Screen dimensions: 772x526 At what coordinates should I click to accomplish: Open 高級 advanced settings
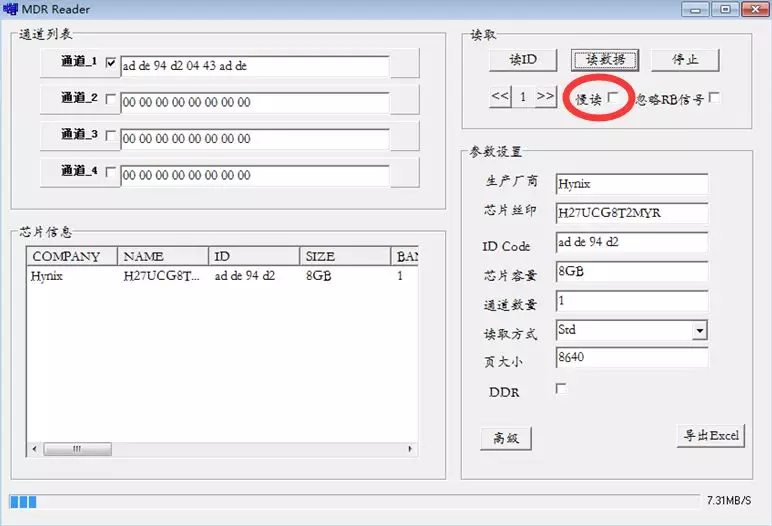click(x=506, y=438)
